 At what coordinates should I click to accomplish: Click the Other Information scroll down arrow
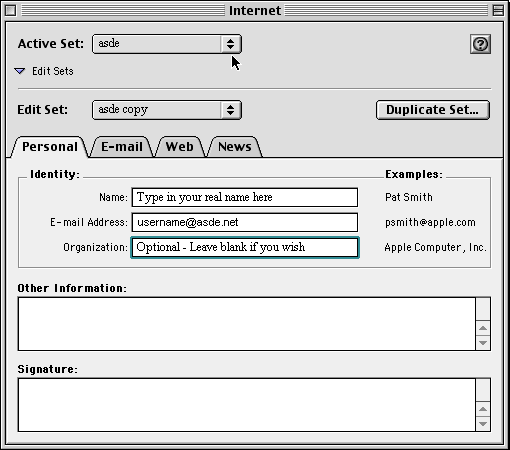tap(483, 343)
